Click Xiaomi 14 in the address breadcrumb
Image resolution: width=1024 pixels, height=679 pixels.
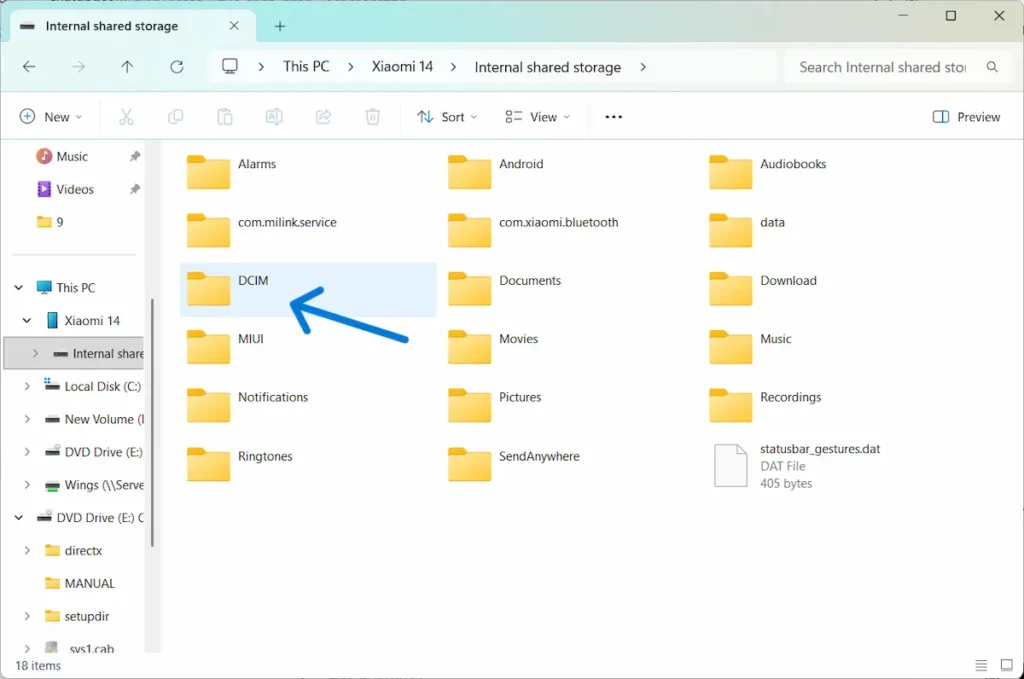click(402, 67)
